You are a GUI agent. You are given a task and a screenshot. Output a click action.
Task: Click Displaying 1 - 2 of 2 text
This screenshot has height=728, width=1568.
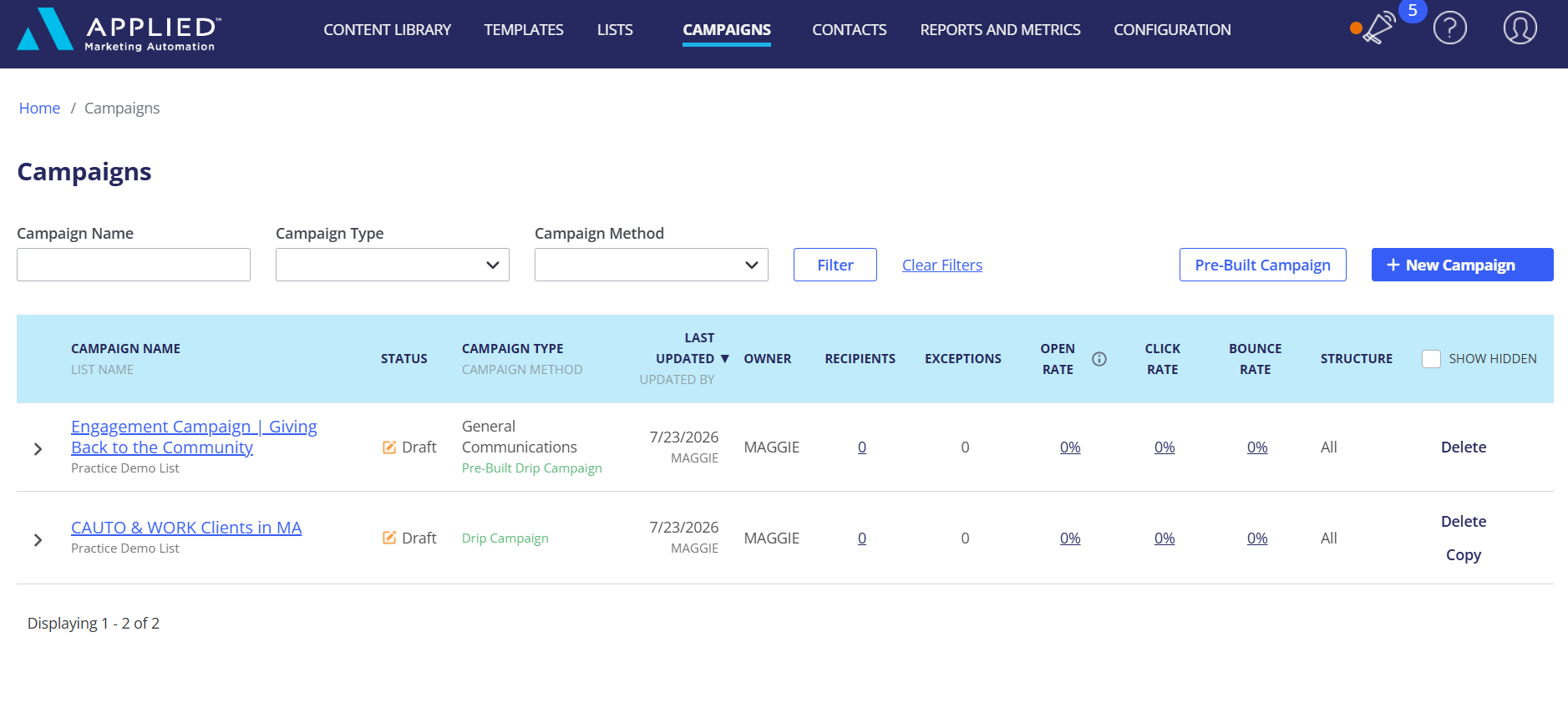[x=94, y=624]
